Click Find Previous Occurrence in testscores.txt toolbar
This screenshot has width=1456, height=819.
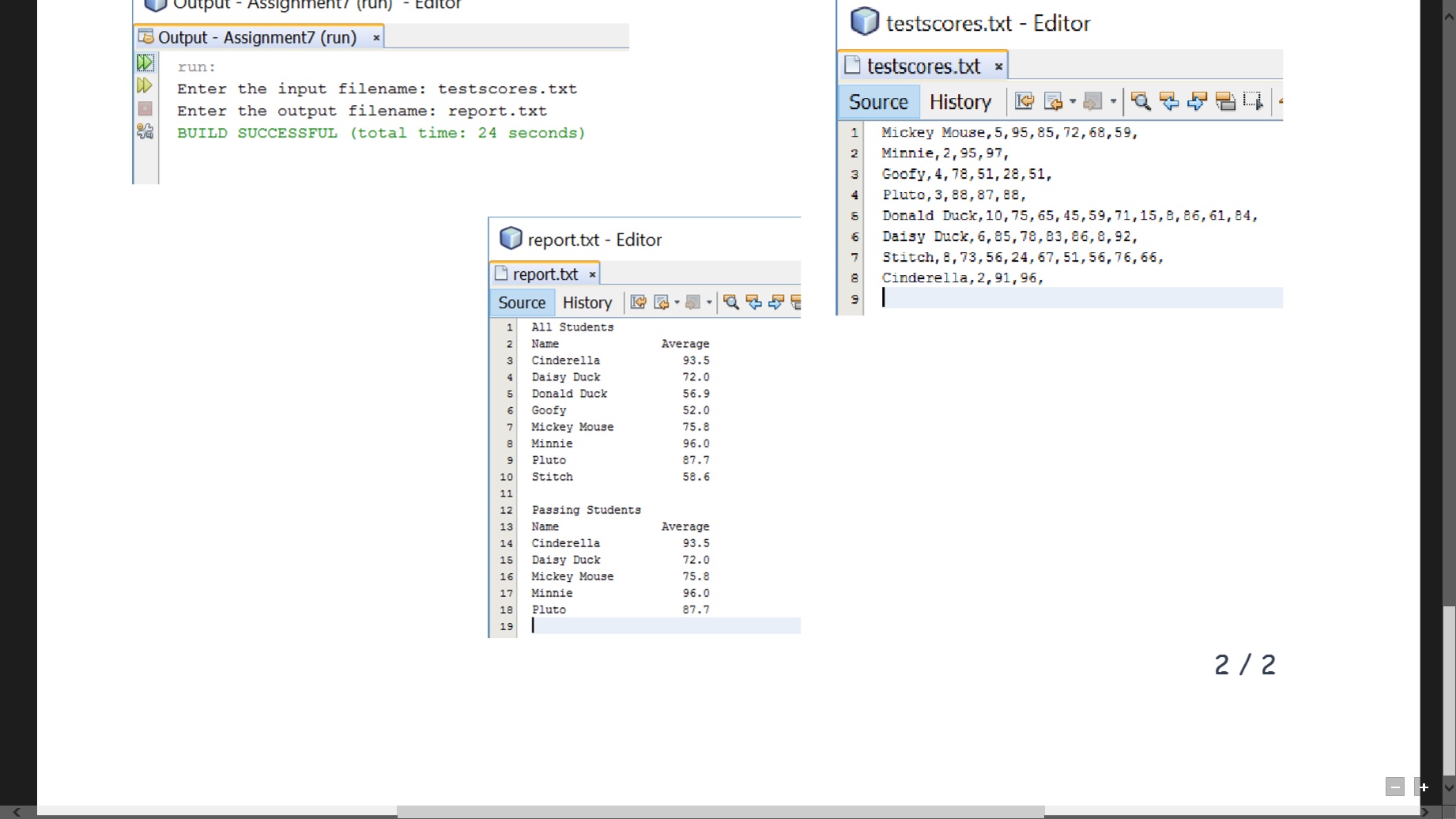click(x=1169, y=101)
